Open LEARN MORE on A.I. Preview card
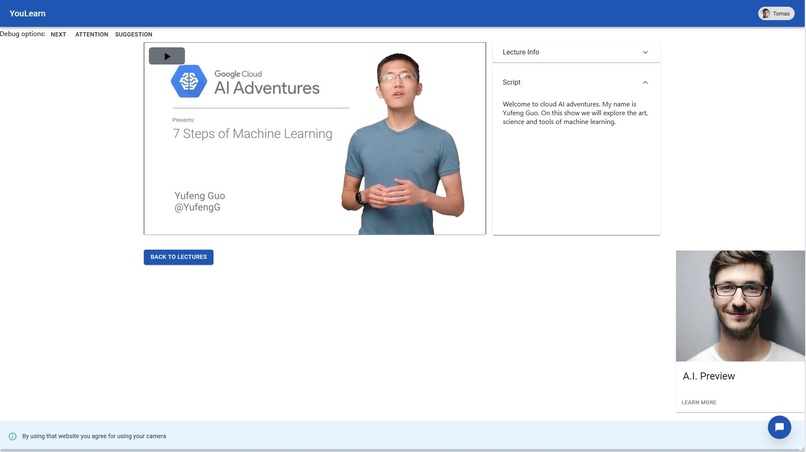Viewport: 806px width, 452px height. coord(699,402)
